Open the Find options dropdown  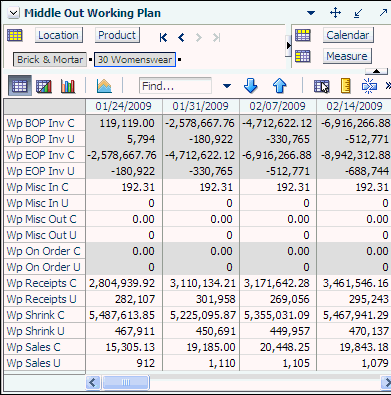pyautogui.click(x=227, y=86)
